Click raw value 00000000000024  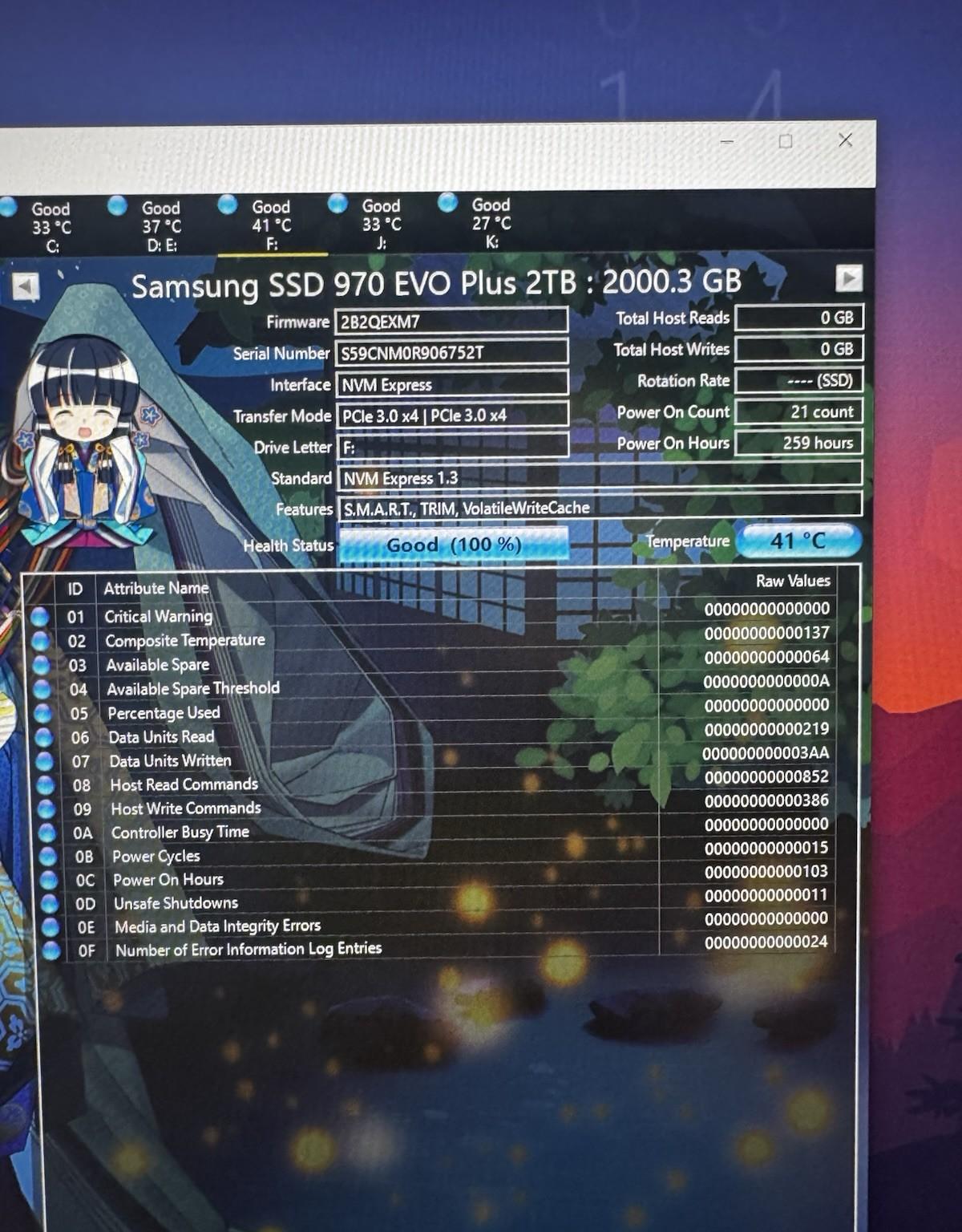(766, 942)
